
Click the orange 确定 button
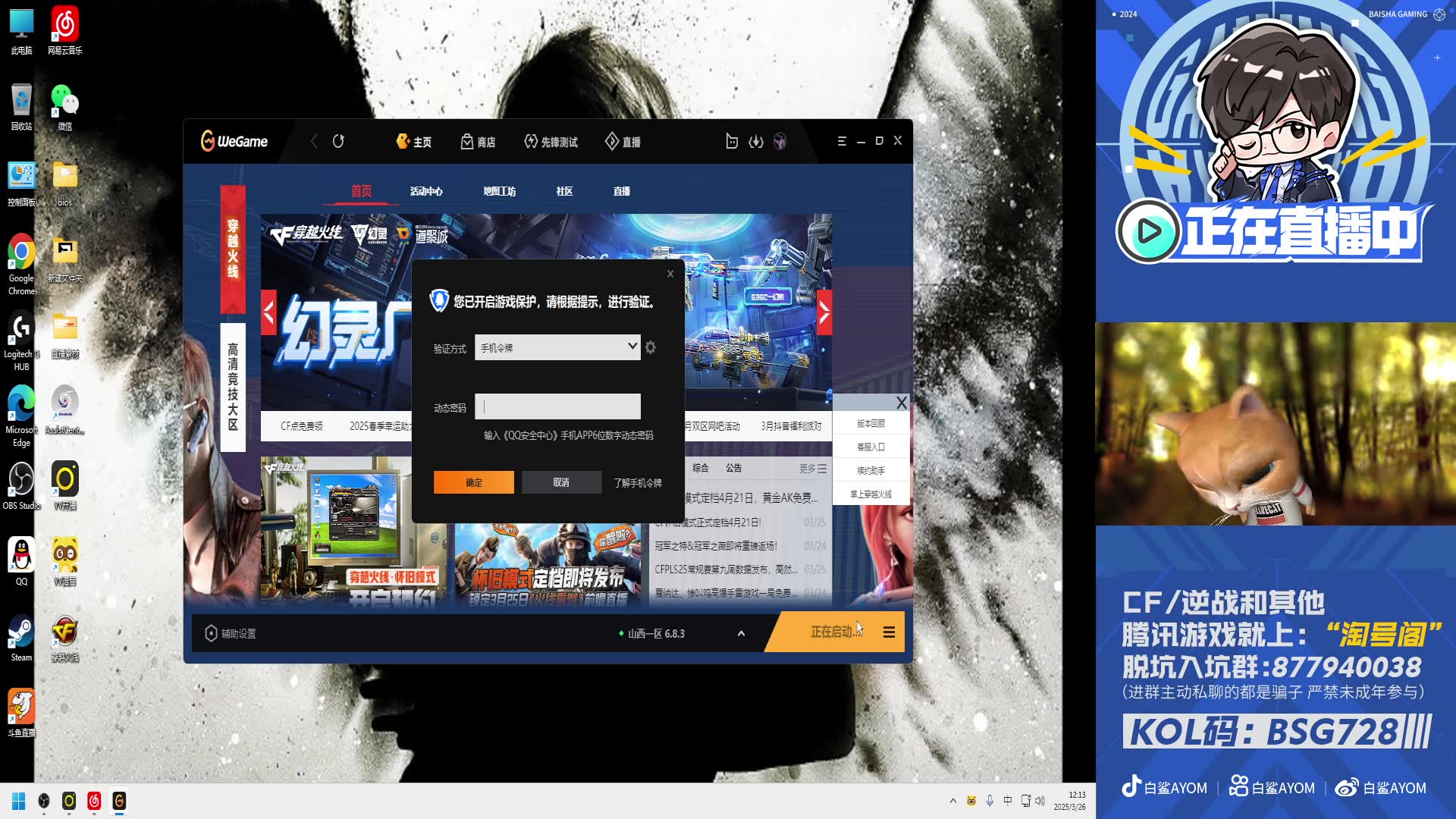(474, 482)
